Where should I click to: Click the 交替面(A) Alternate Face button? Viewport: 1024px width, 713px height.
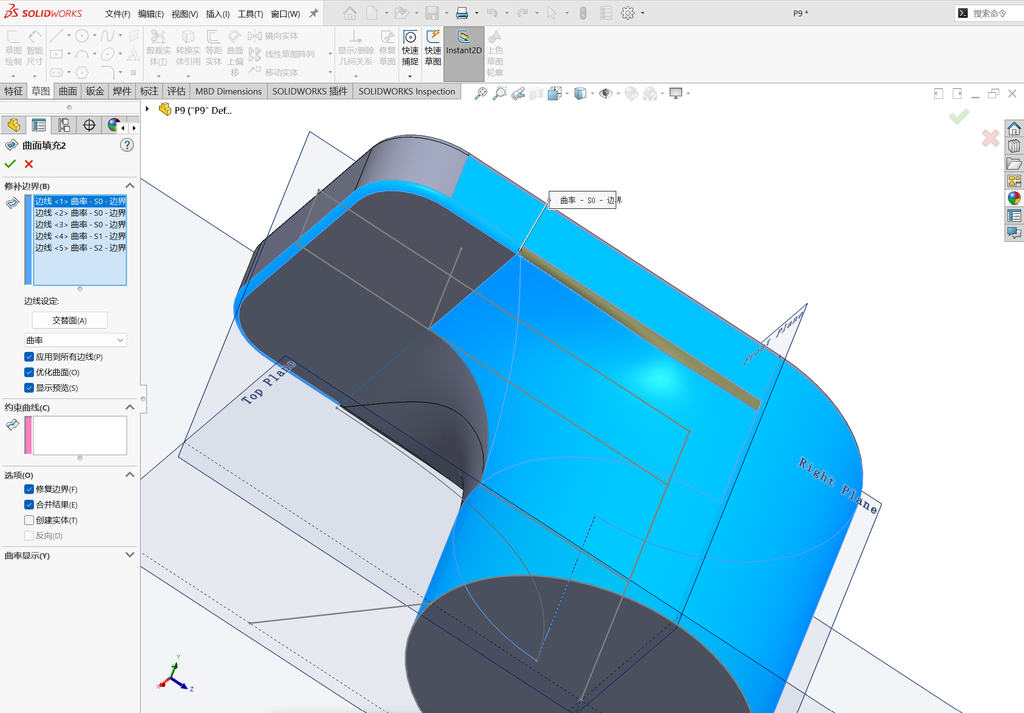70,320
